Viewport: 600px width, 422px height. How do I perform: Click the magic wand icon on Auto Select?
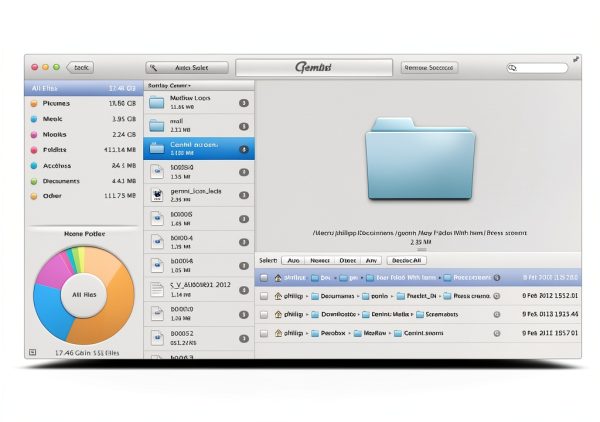tap(153, 68)
